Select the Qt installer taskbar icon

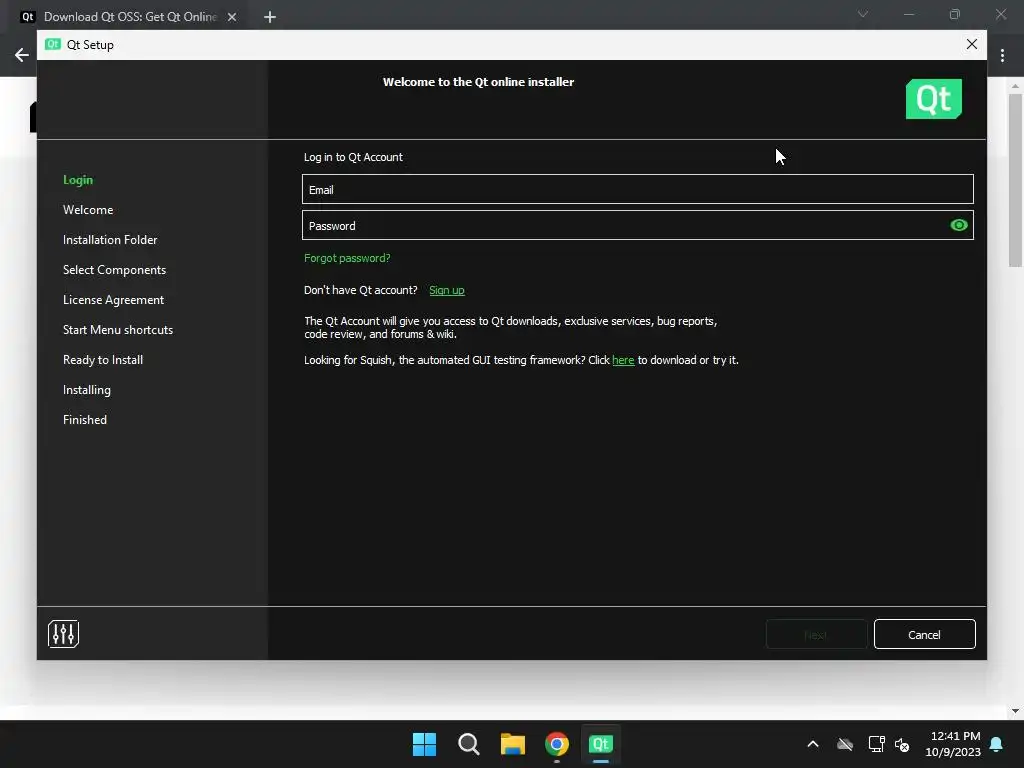(x=601, y=744)
